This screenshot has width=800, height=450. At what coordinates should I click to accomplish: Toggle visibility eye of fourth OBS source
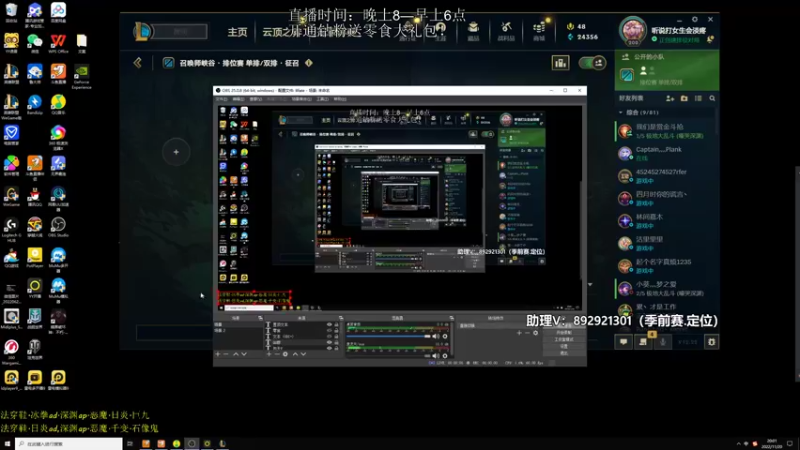coord(329,342)
